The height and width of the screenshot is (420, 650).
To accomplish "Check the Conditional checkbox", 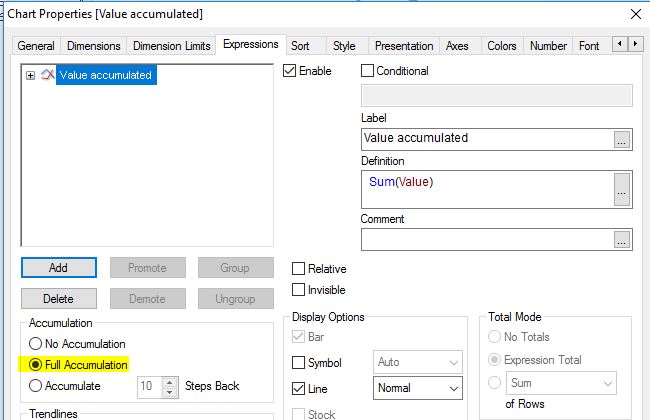I will coord(367,71).
